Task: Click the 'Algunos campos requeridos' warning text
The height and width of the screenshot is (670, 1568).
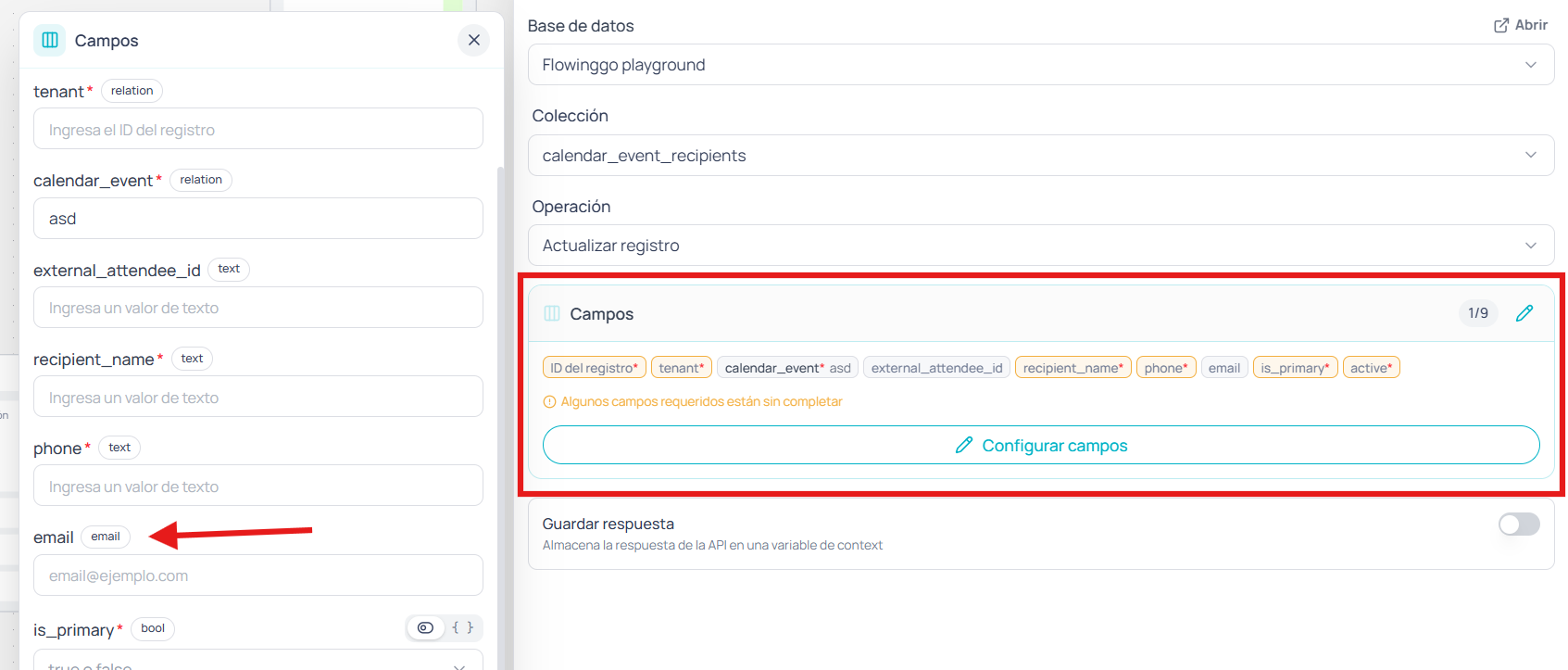Action: click(x=701, y=402)
